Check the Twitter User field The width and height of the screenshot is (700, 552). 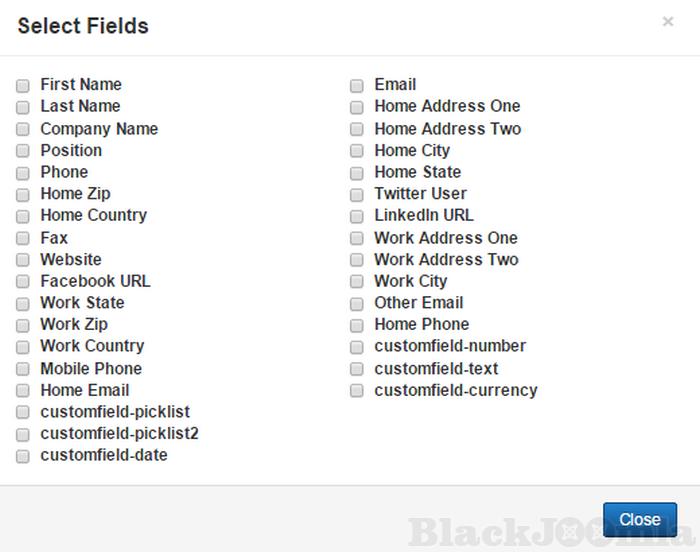pos(357,195)
